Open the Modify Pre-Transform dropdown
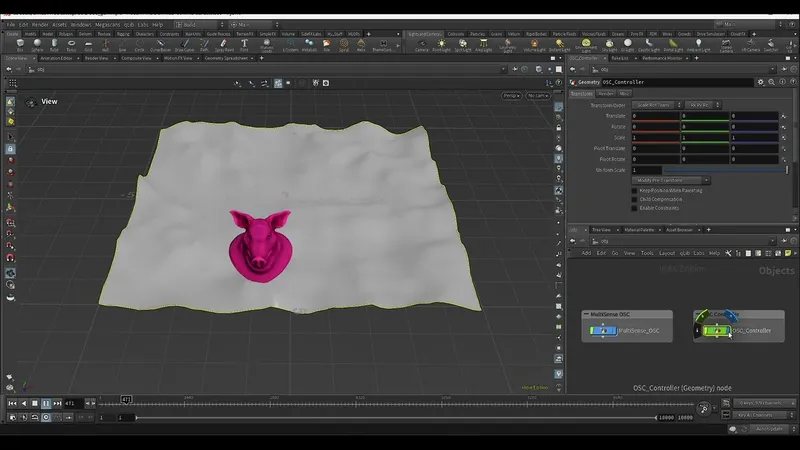 [x=670, y=180]
